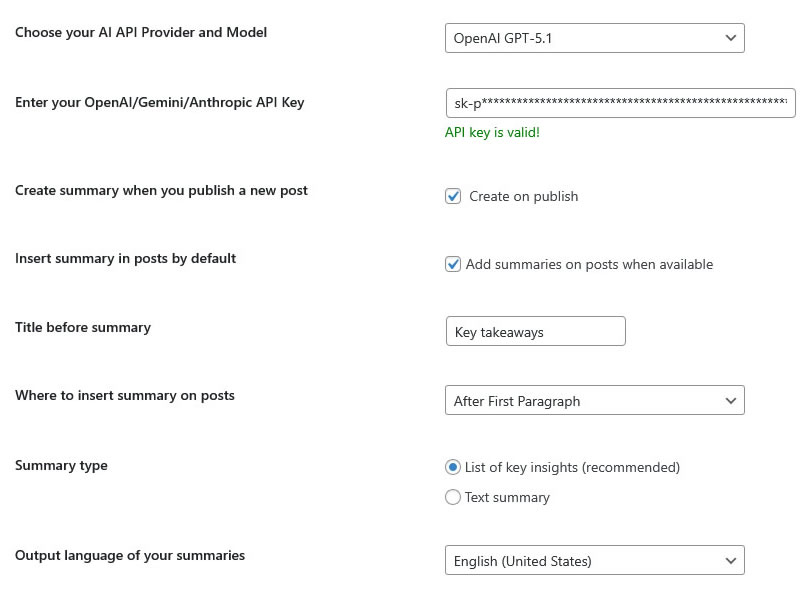Click the "Choose your AI API Provider and Model" label
Image resolution: width=810 pixels, height=590 pixels.
140,32
